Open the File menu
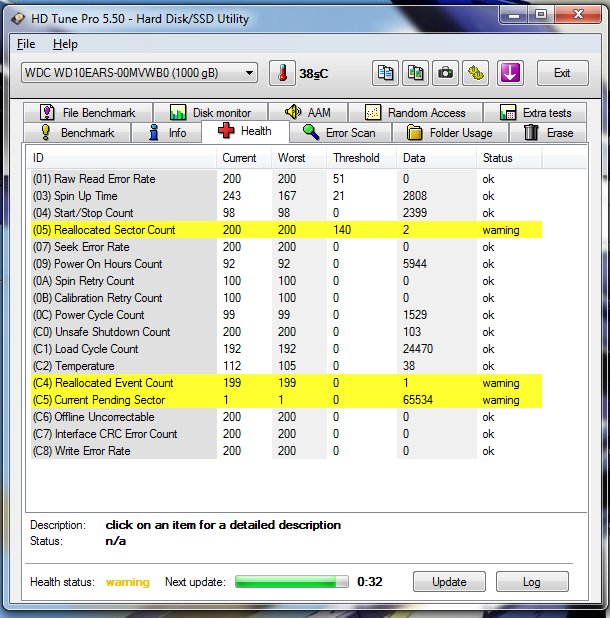Viewport: 610px width, 618px height. [x=26, y=44]
